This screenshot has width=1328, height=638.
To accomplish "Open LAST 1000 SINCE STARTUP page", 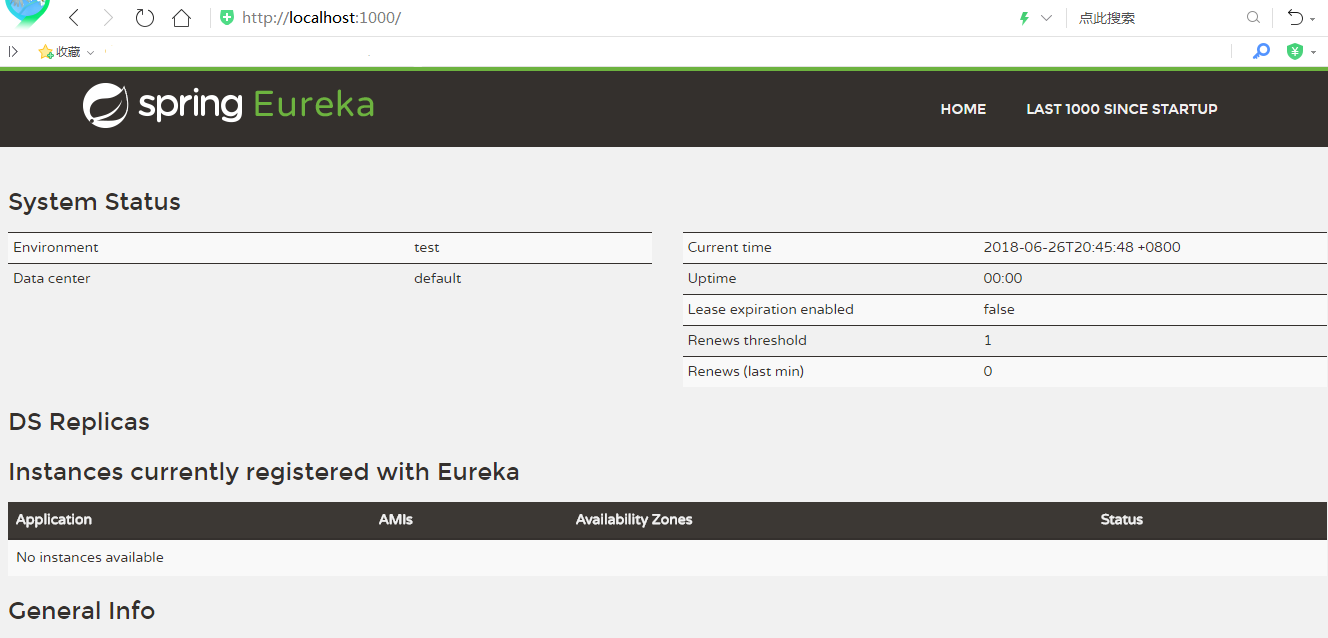I will point(1122,109).
